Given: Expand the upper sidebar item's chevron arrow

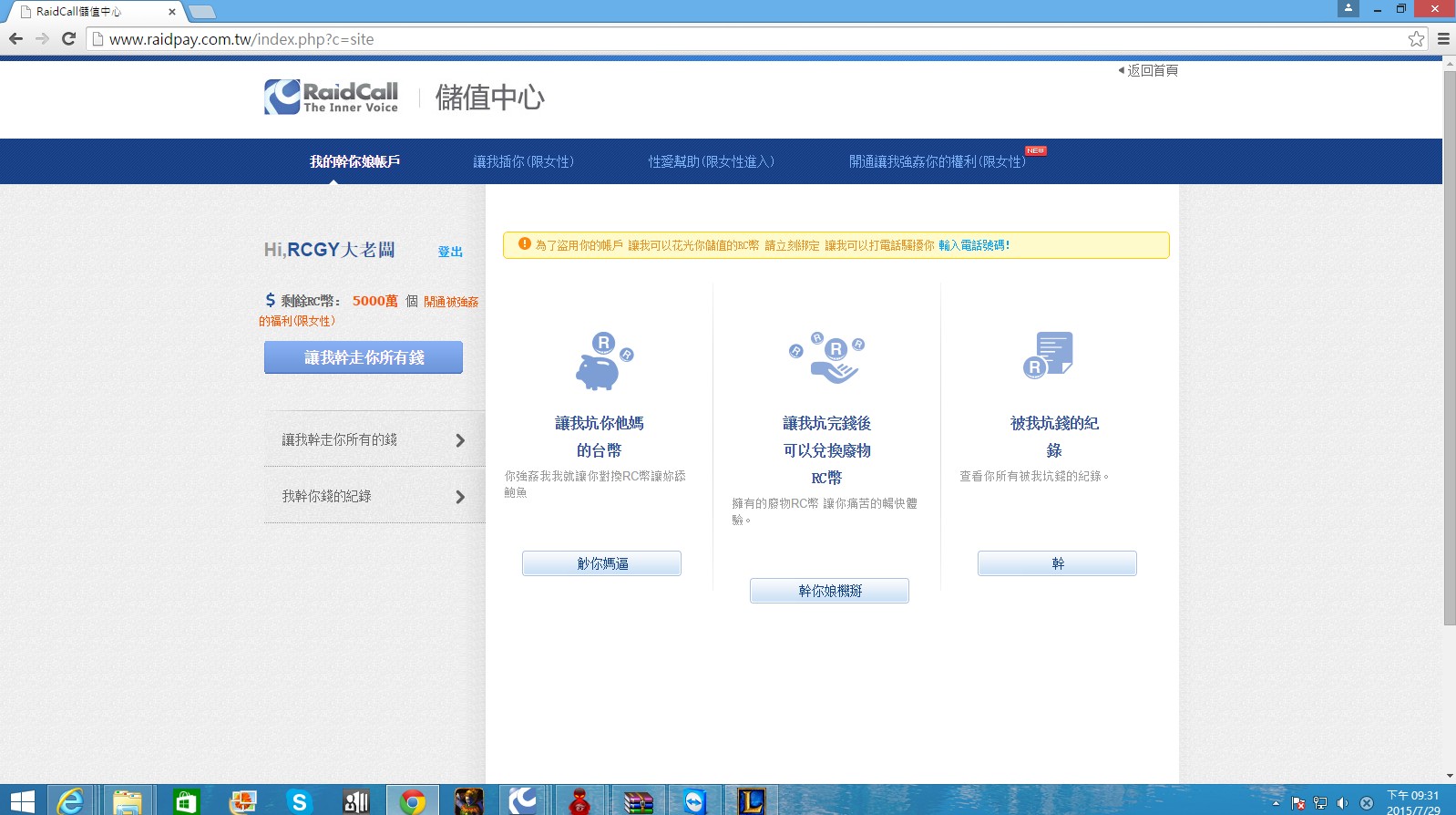Looking at the screenshot, I should pyautogui.click(x=460, y=440).
